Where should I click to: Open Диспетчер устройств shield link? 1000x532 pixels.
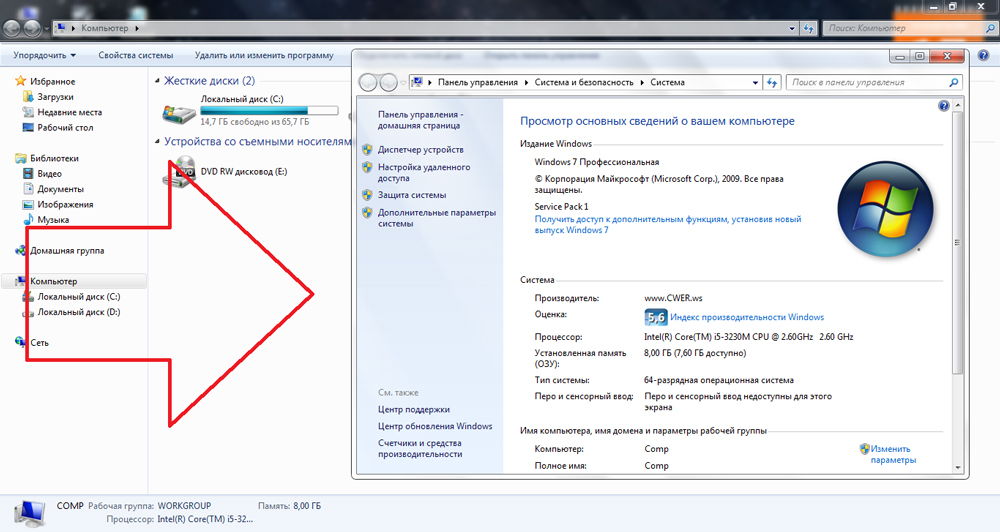[420, 149]
